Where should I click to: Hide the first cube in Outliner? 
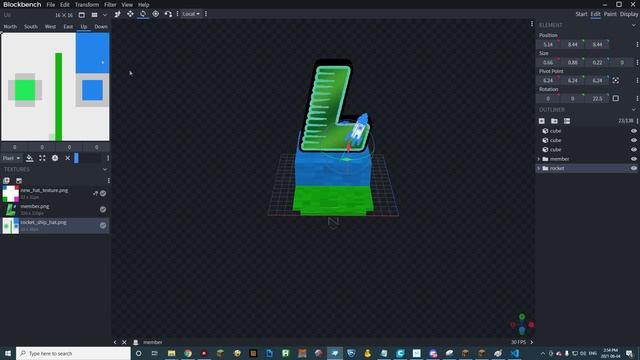coord(633,131)
